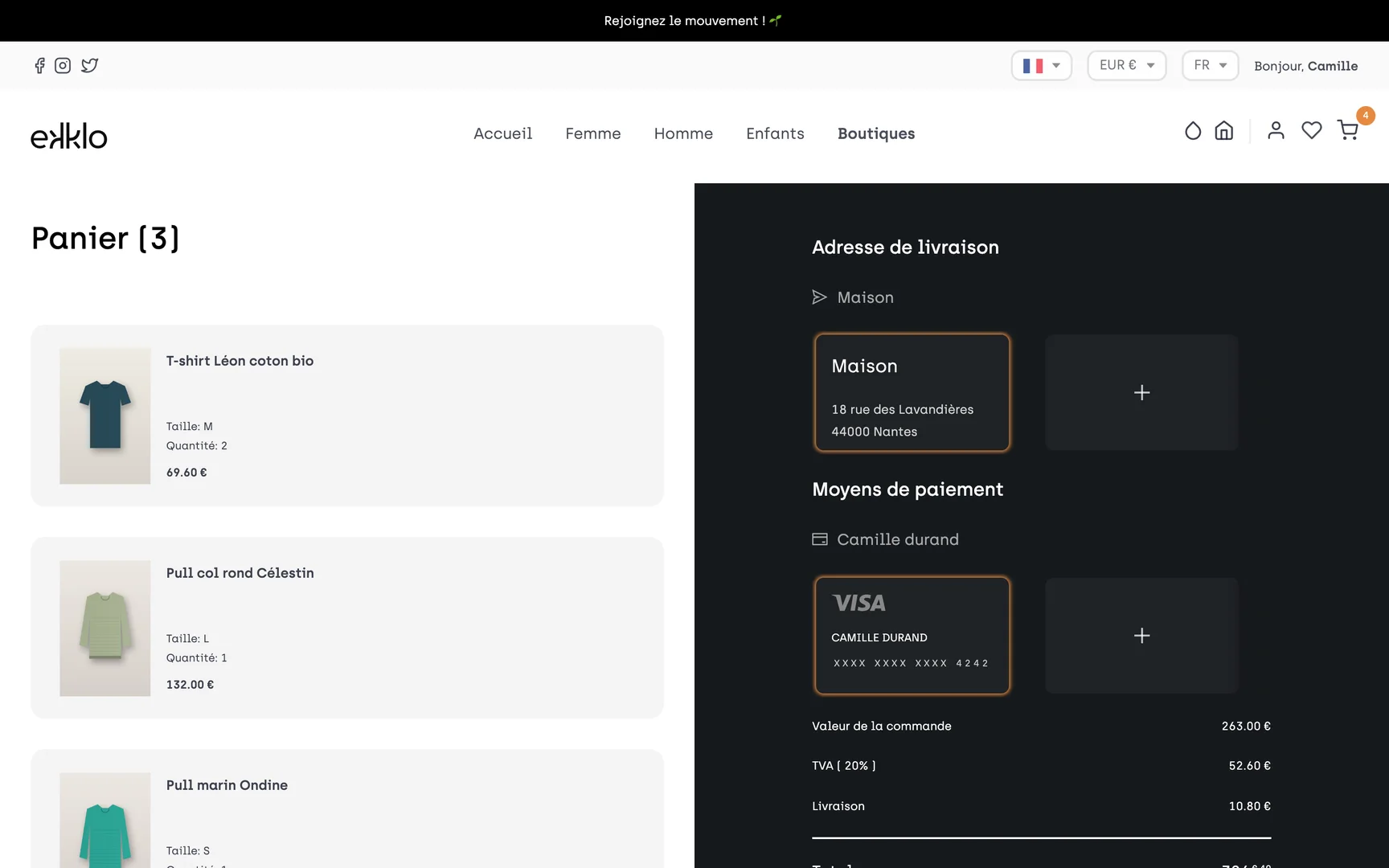The image size is (1389, 868).
Task: Click the paper plane icon beside Maison
Action: (x=819, y=297)
